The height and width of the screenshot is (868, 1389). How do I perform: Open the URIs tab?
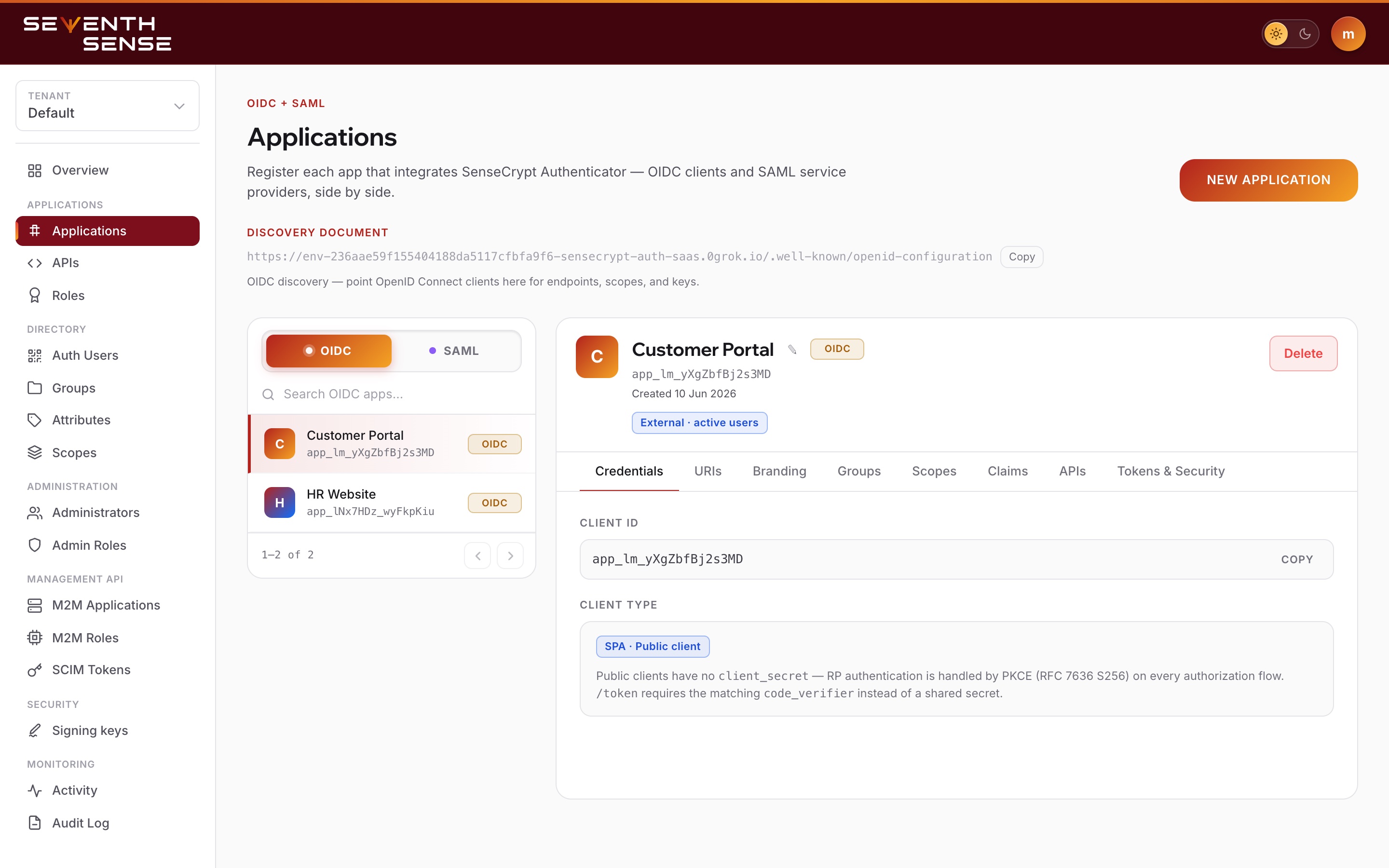click(x=708, y=471)
